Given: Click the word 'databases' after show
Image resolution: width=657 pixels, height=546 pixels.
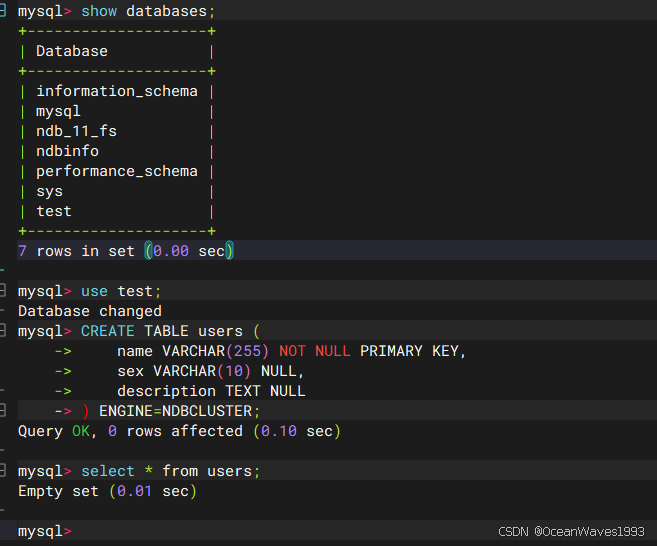Looking at the screenshot, I should pyautogui.click(x=166, y=11).
